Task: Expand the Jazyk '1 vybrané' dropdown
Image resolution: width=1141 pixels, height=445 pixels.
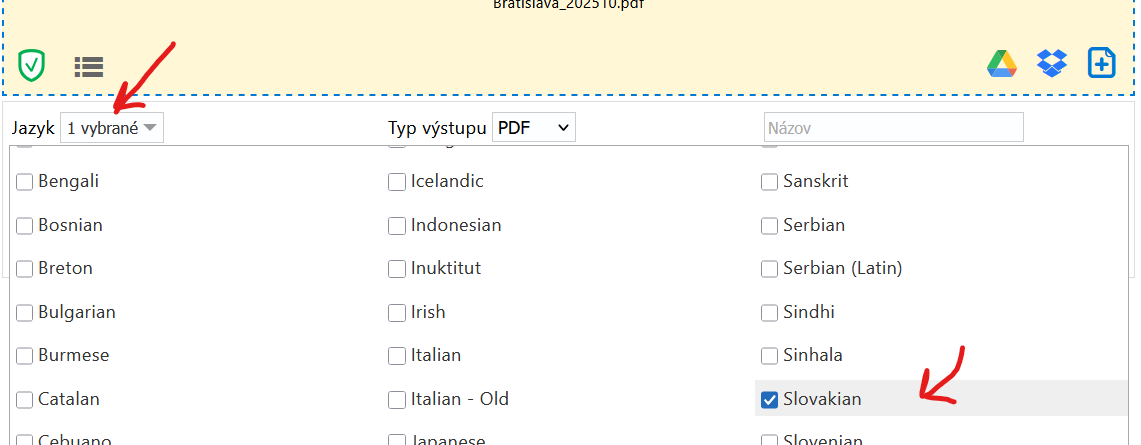Action: [x=112, y=128]
